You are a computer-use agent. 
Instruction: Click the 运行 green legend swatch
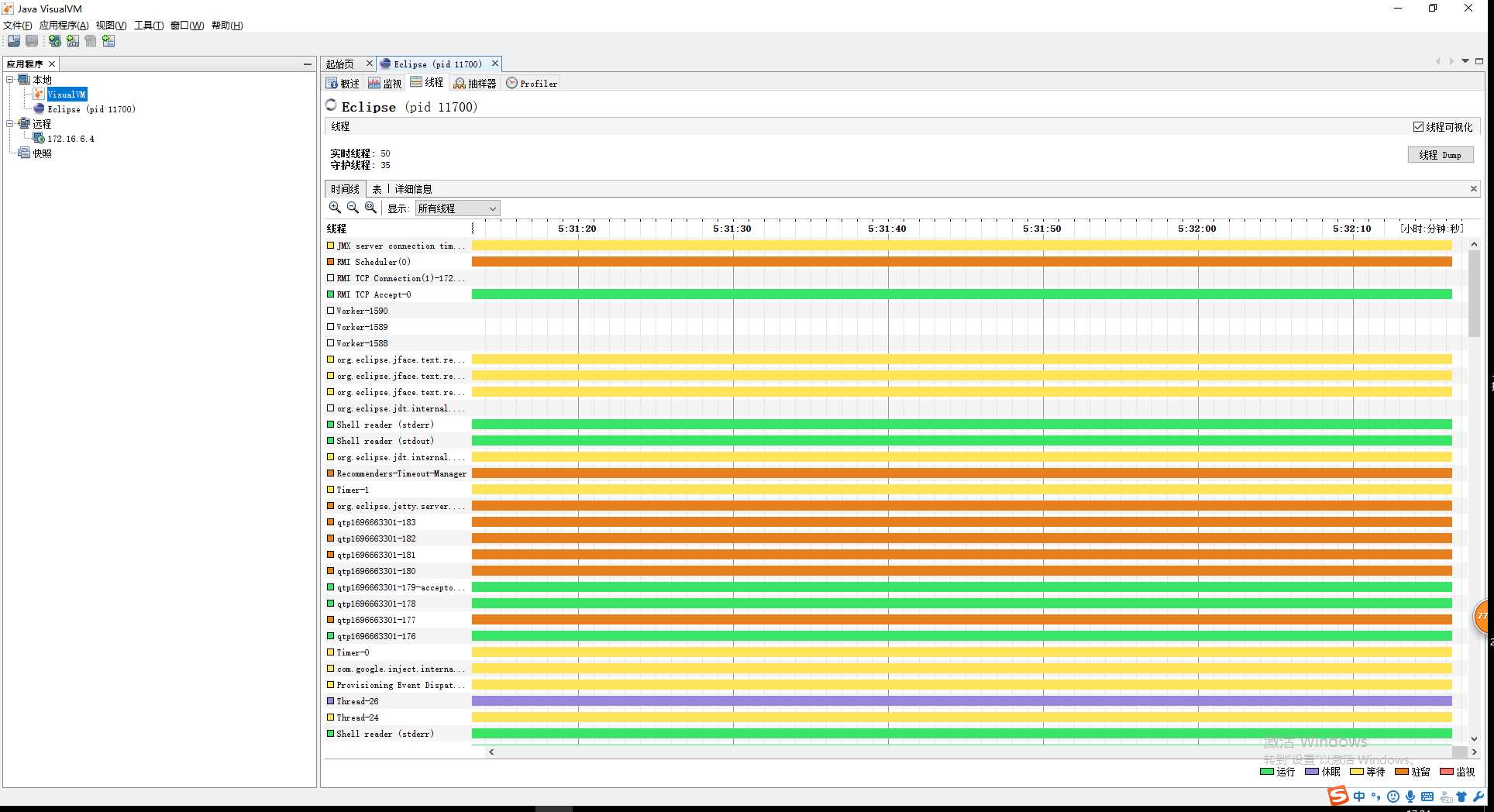click(x=1267, y=772)
